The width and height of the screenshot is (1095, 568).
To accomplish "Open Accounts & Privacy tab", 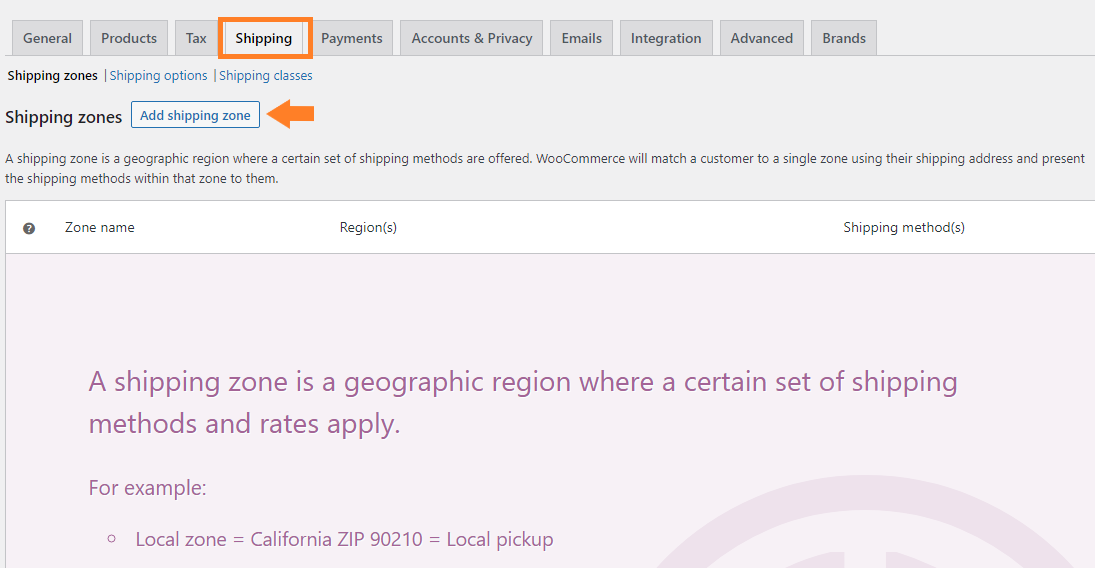I will (x=471, y=38).
